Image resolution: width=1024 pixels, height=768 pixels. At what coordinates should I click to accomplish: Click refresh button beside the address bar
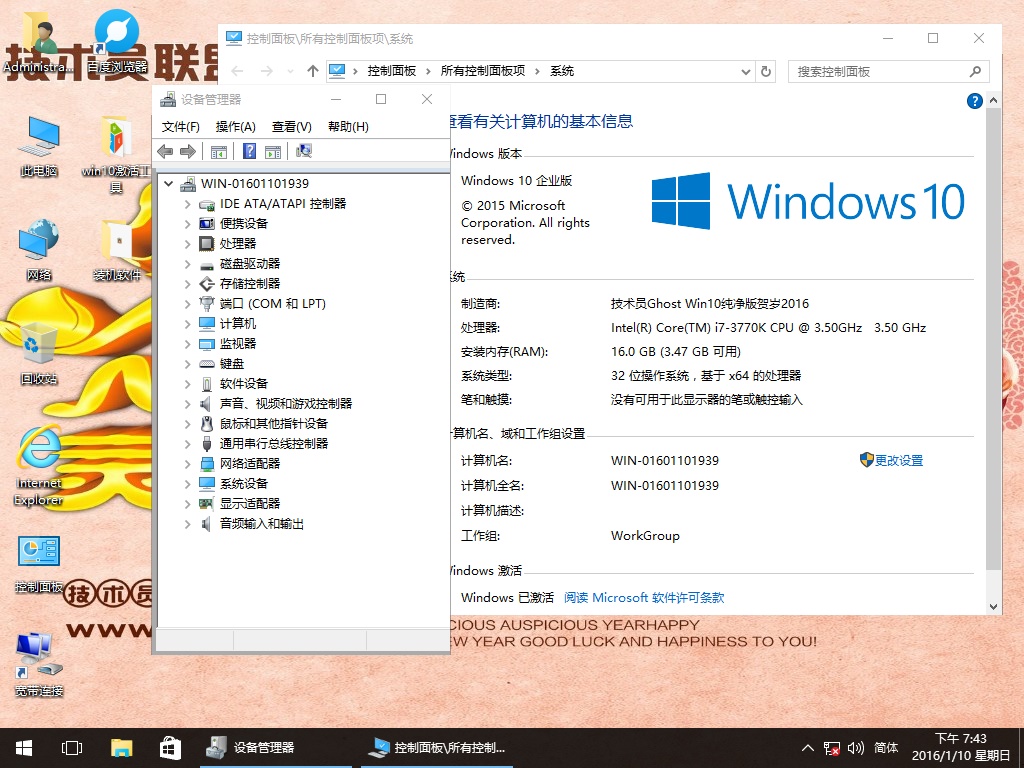pos(766,71)
